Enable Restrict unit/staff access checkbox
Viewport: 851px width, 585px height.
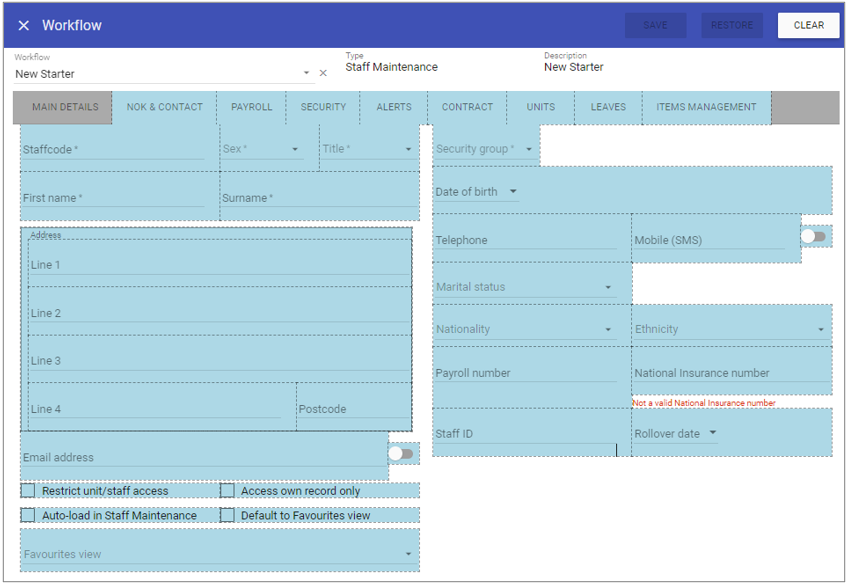pyautogui.click(x=28, y=491)
